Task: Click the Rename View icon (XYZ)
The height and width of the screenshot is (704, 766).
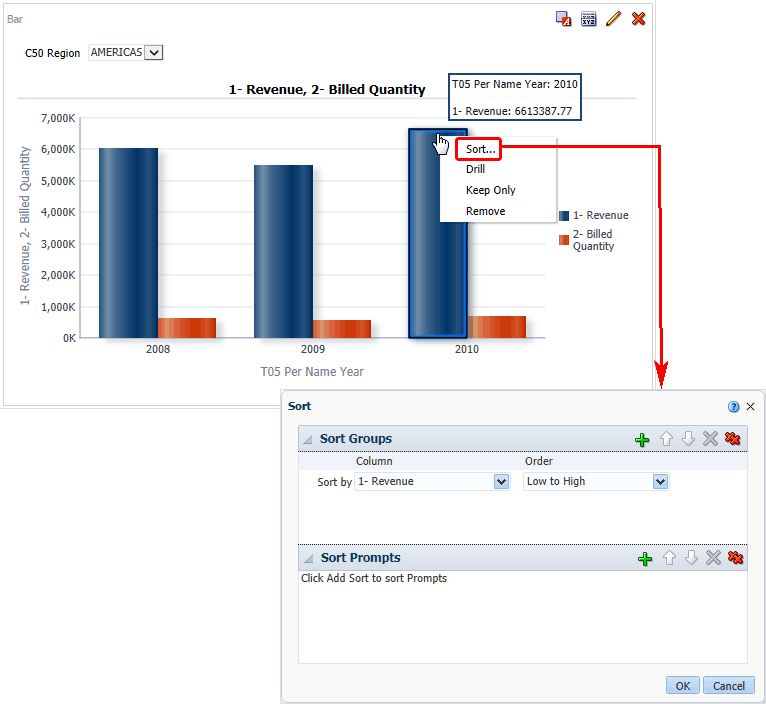Action: pos(589,19)
